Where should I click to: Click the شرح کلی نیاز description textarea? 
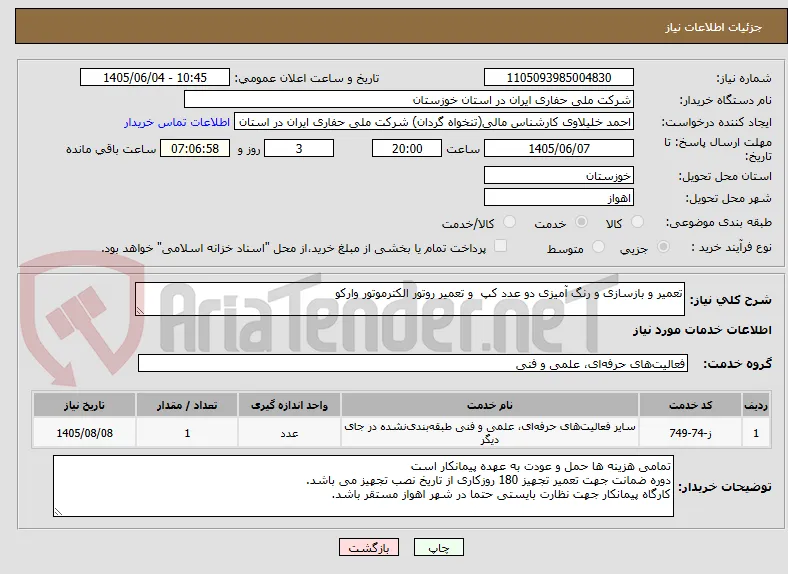pos(410,299)
